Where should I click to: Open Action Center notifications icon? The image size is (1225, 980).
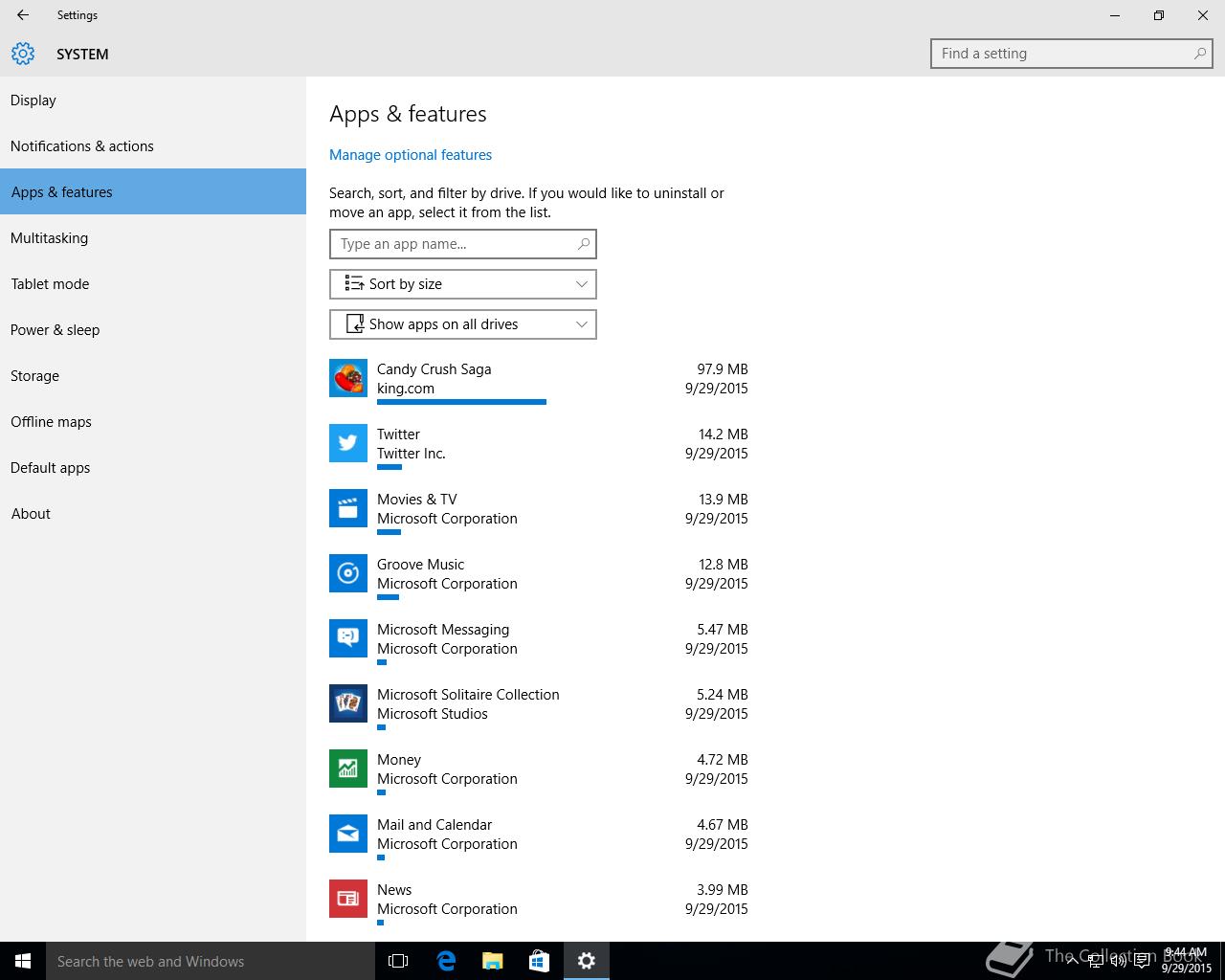point(1142,962)
